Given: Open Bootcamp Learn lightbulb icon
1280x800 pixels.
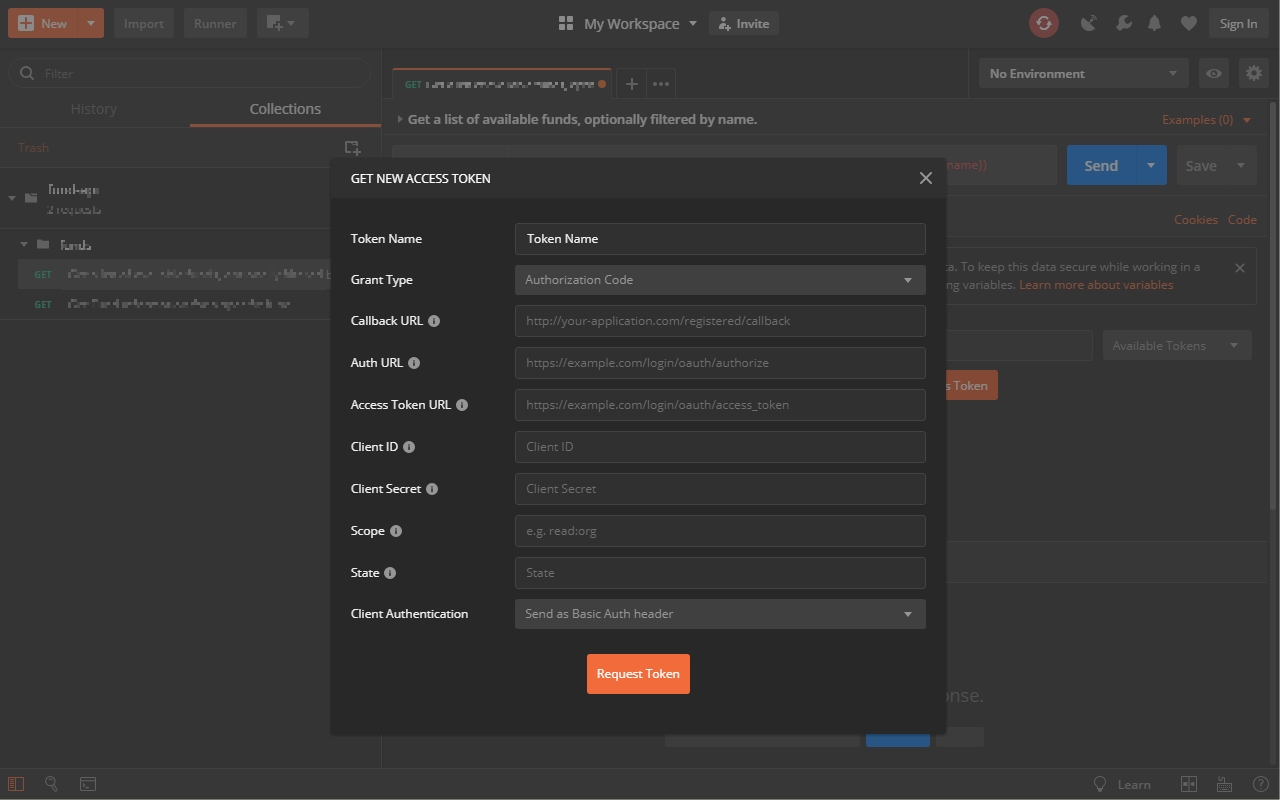Looking at the screenshot, I should (x=1100, y=784).
